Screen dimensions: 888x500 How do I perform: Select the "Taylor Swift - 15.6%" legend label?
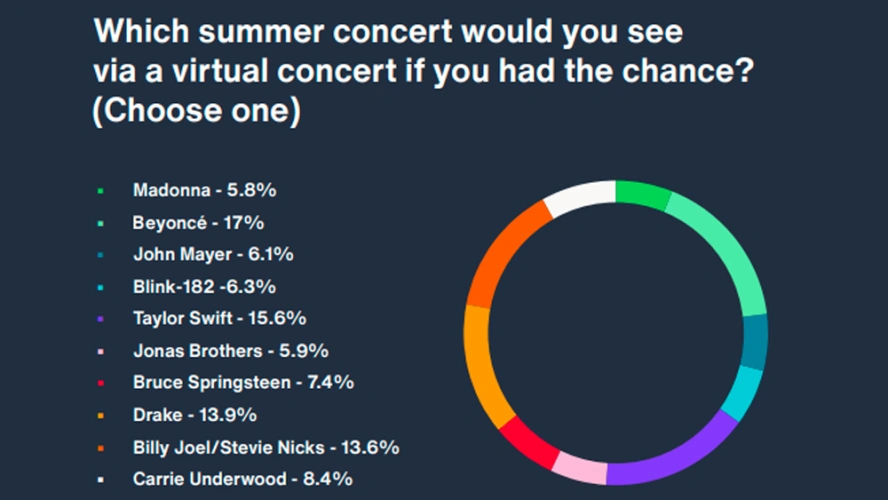pos(219,319)
